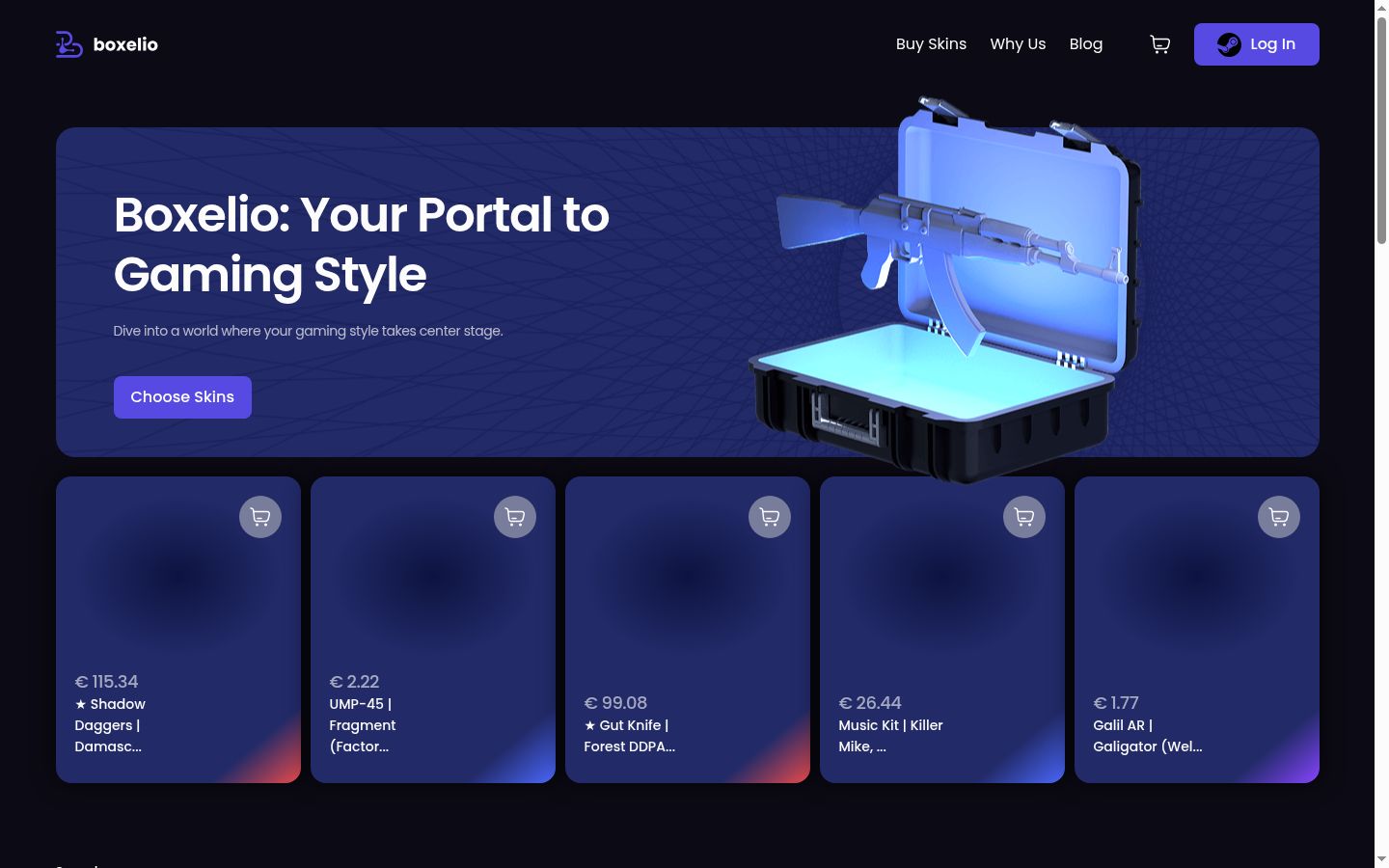Viewport: 1389px width, 868px height.
Task: Open the Music Kit Killer Mike title
Action: pyautogui.click(x=890, y=736)
